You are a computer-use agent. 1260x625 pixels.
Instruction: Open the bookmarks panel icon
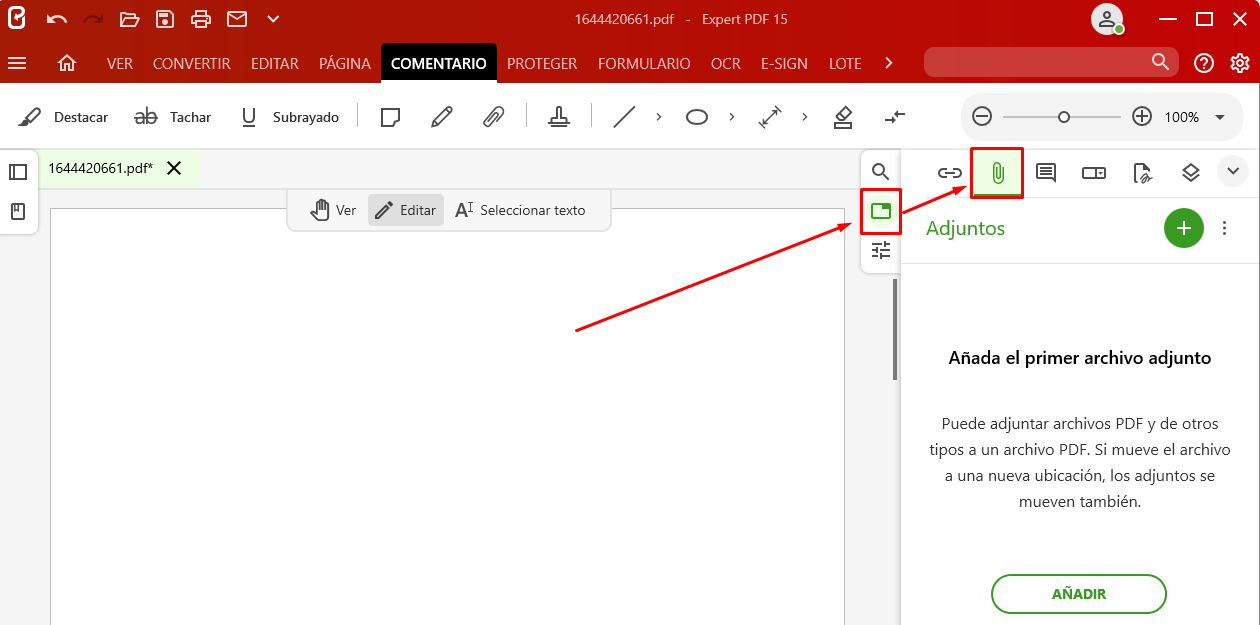coord(18,212)
